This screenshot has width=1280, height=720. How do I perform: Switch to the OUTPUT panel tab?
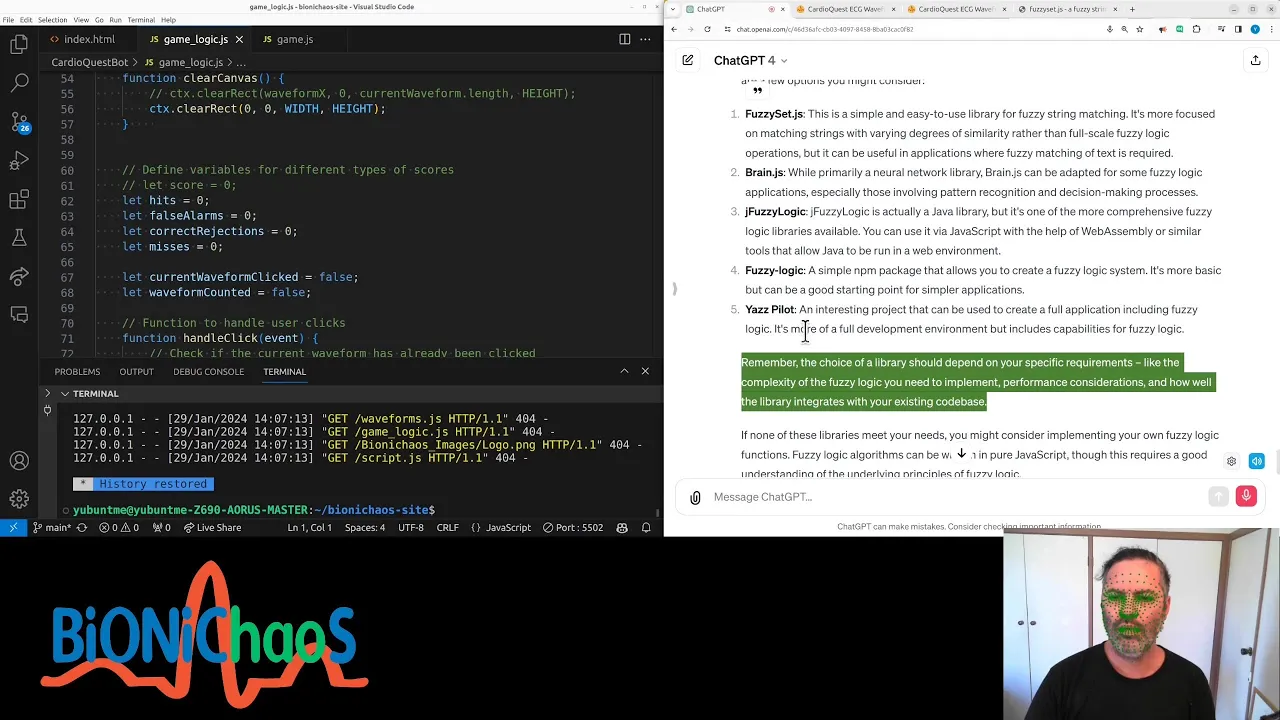(136, 371)
